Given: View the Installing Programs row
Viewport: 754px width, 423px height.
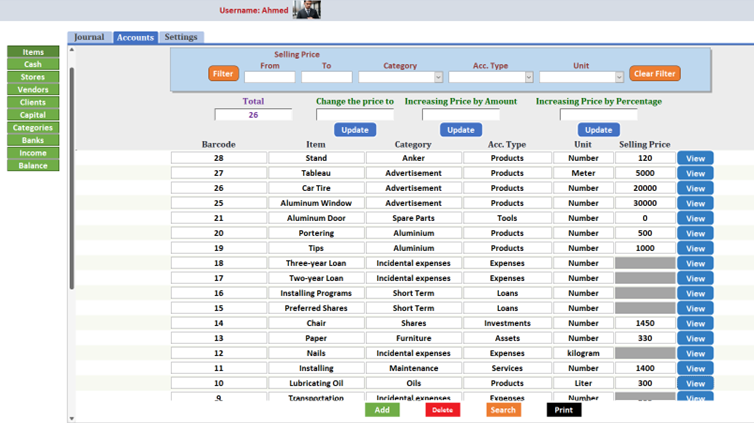Looking at the screenshot, I should click(695, 293).
